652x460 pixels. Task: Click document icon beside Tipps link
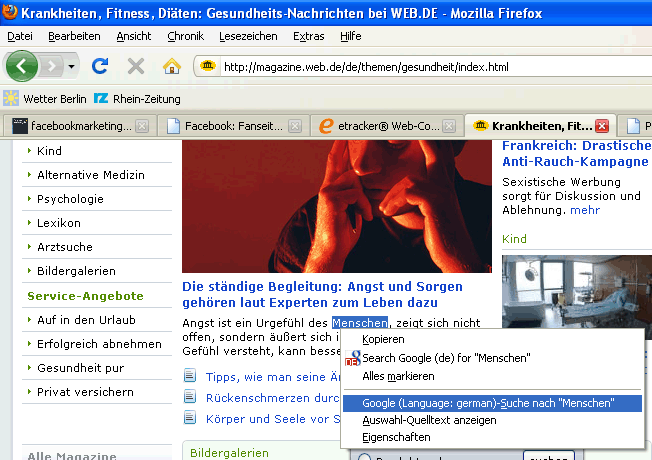(190, 375)
